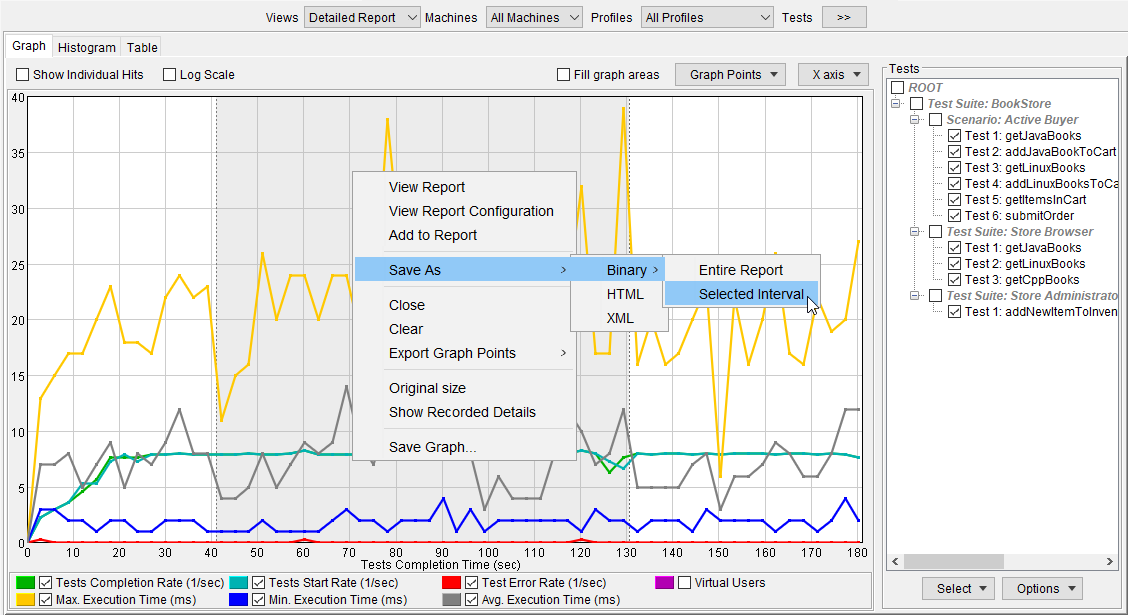Switch to the Graph tab
The image size is (1128, 615).
point(29,46)
